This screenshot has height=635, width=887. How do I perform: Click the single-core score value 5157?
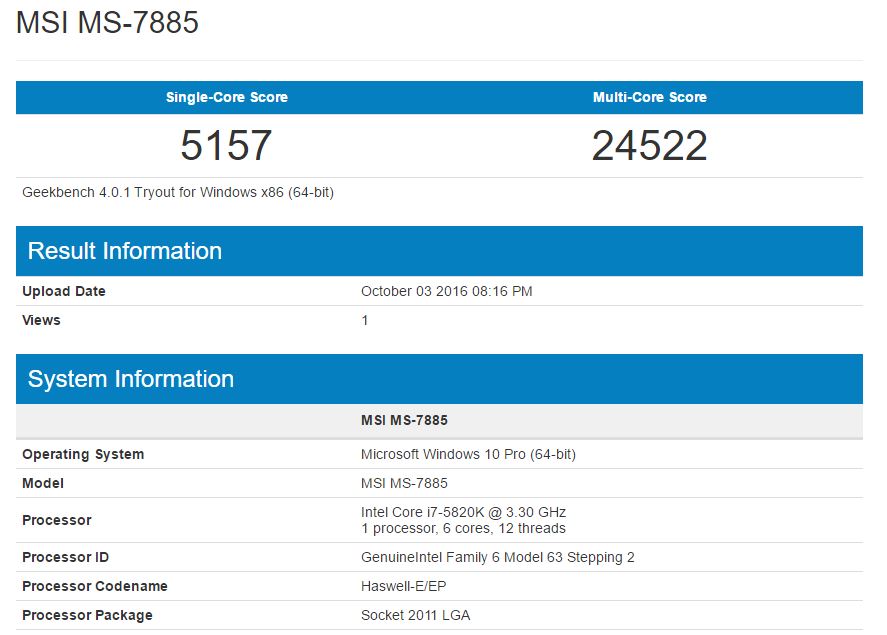click(226, 146)
